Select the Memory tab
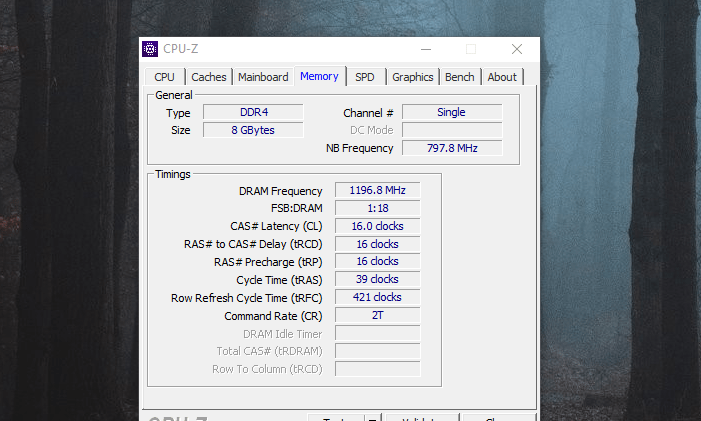Image resolution: width=701 pixels, height=421 pixels. coord(319,76)
